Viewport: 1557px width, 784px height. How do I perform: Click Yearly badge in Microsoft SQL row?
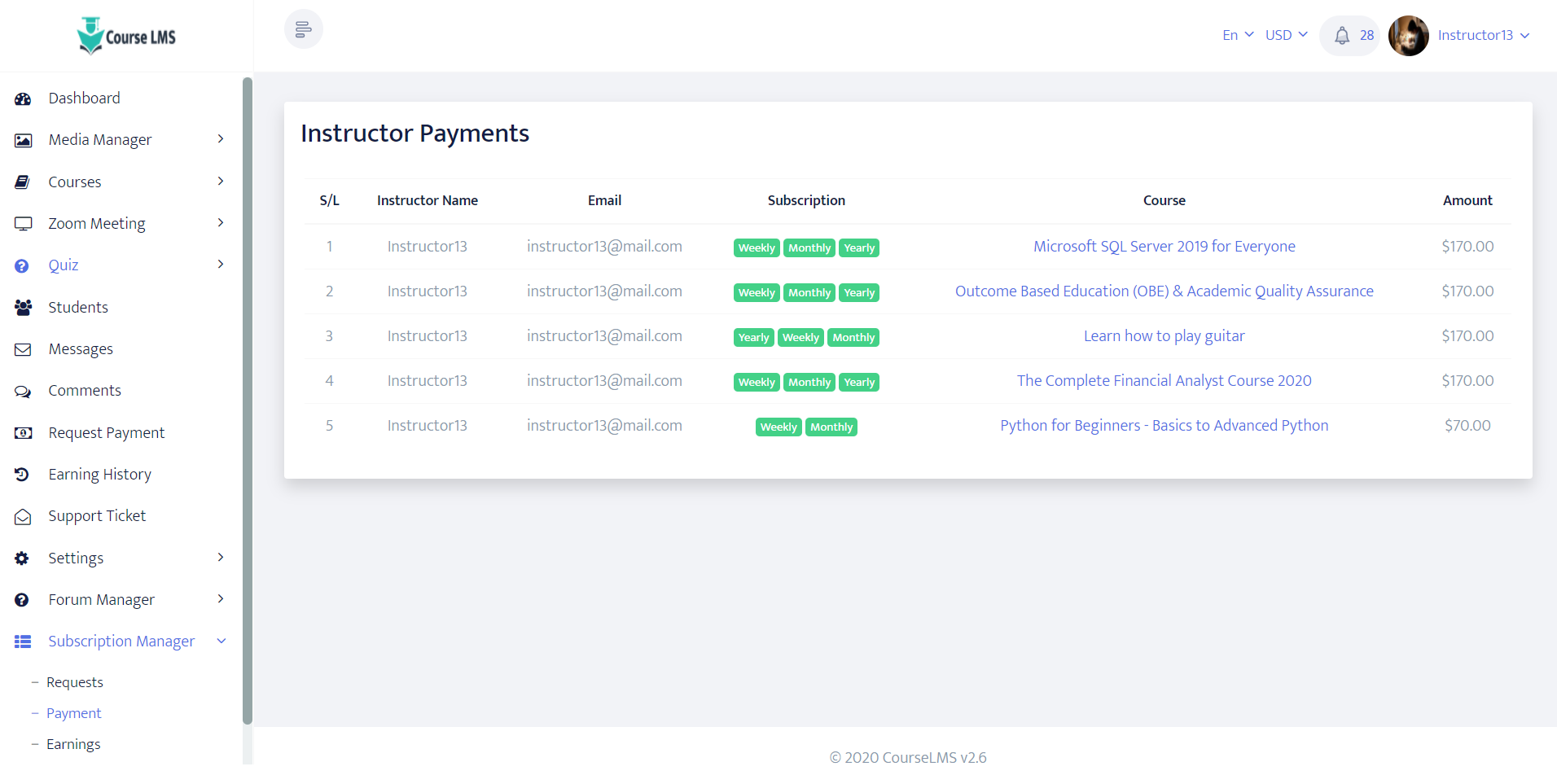point(859,247)
